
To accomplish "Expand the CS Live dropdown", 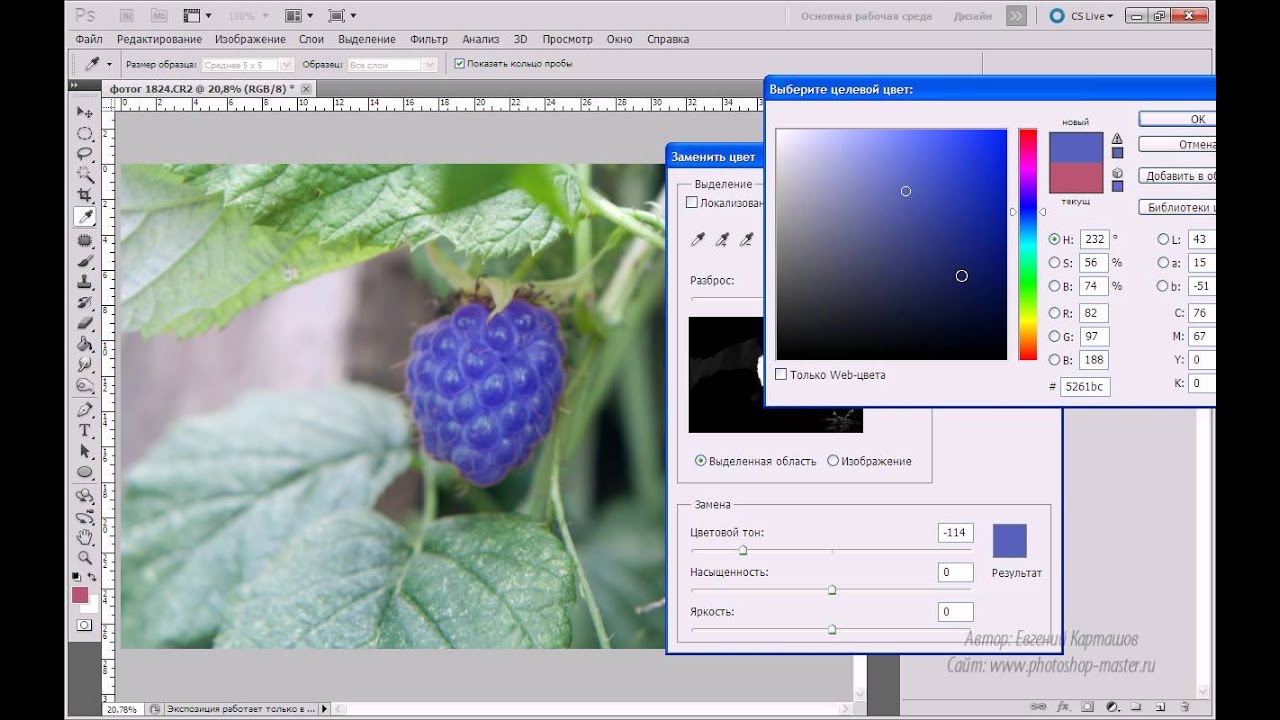I will point(1081,16).
